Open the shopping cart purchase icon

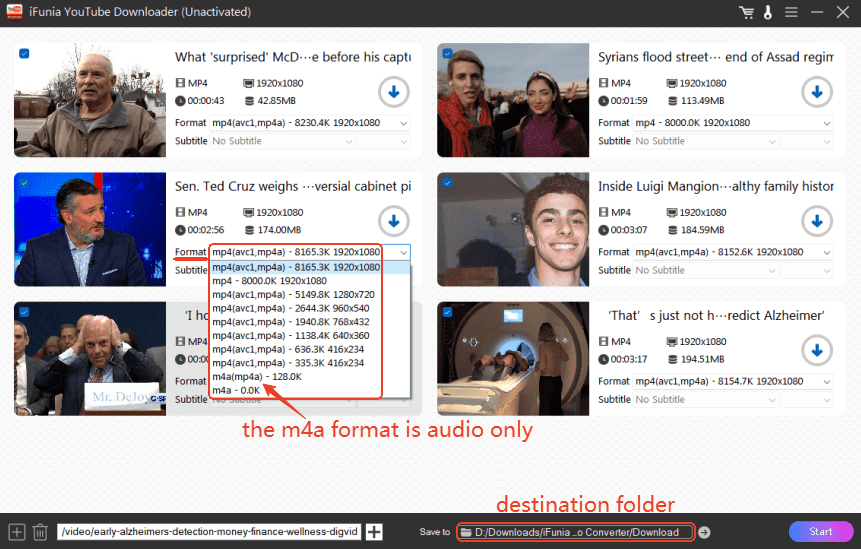coord(746,13)
